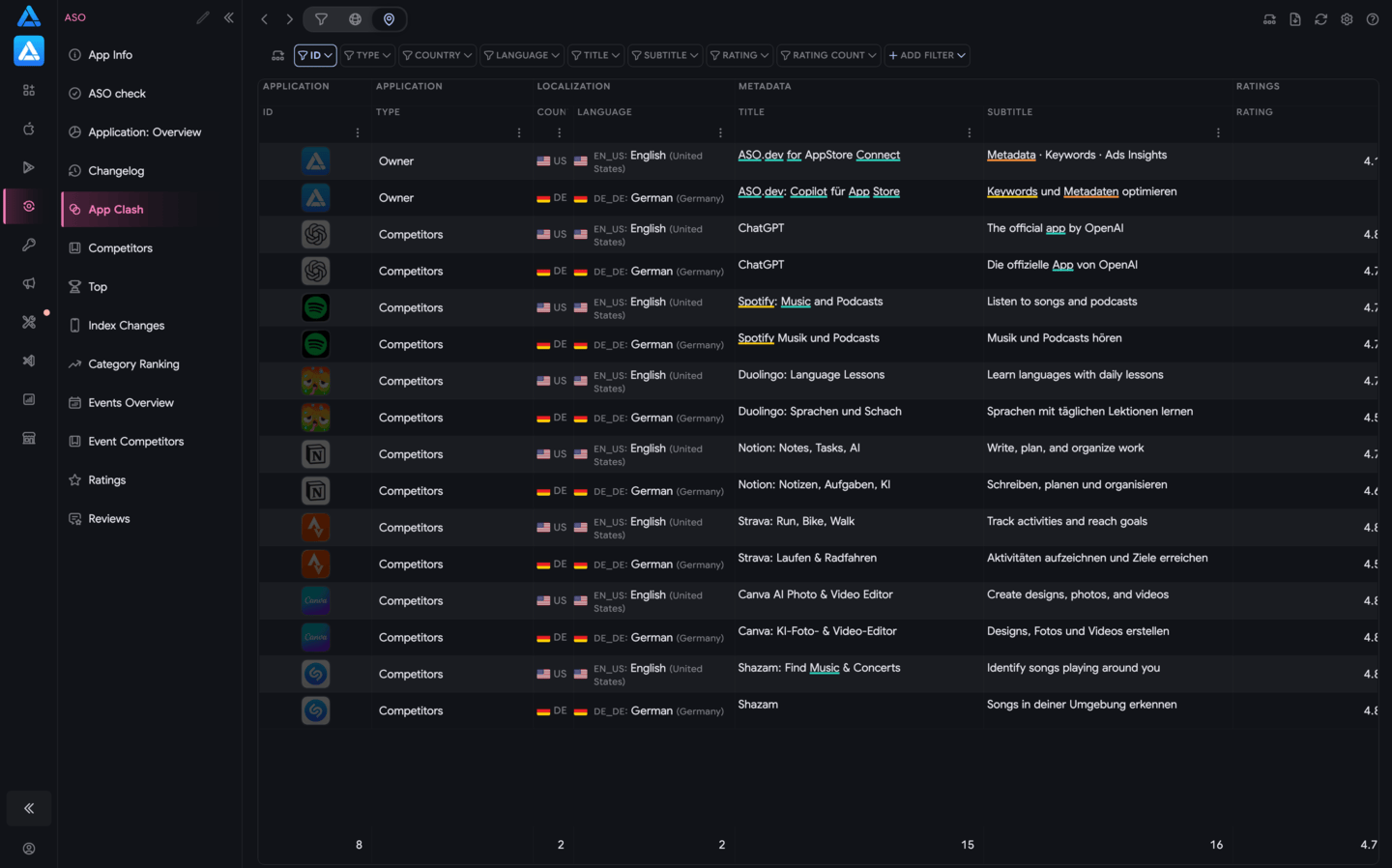Screen dimensions: 1392x868
Task: Open the RATING COUNT filter dropdown
Action: coord(828,55)
